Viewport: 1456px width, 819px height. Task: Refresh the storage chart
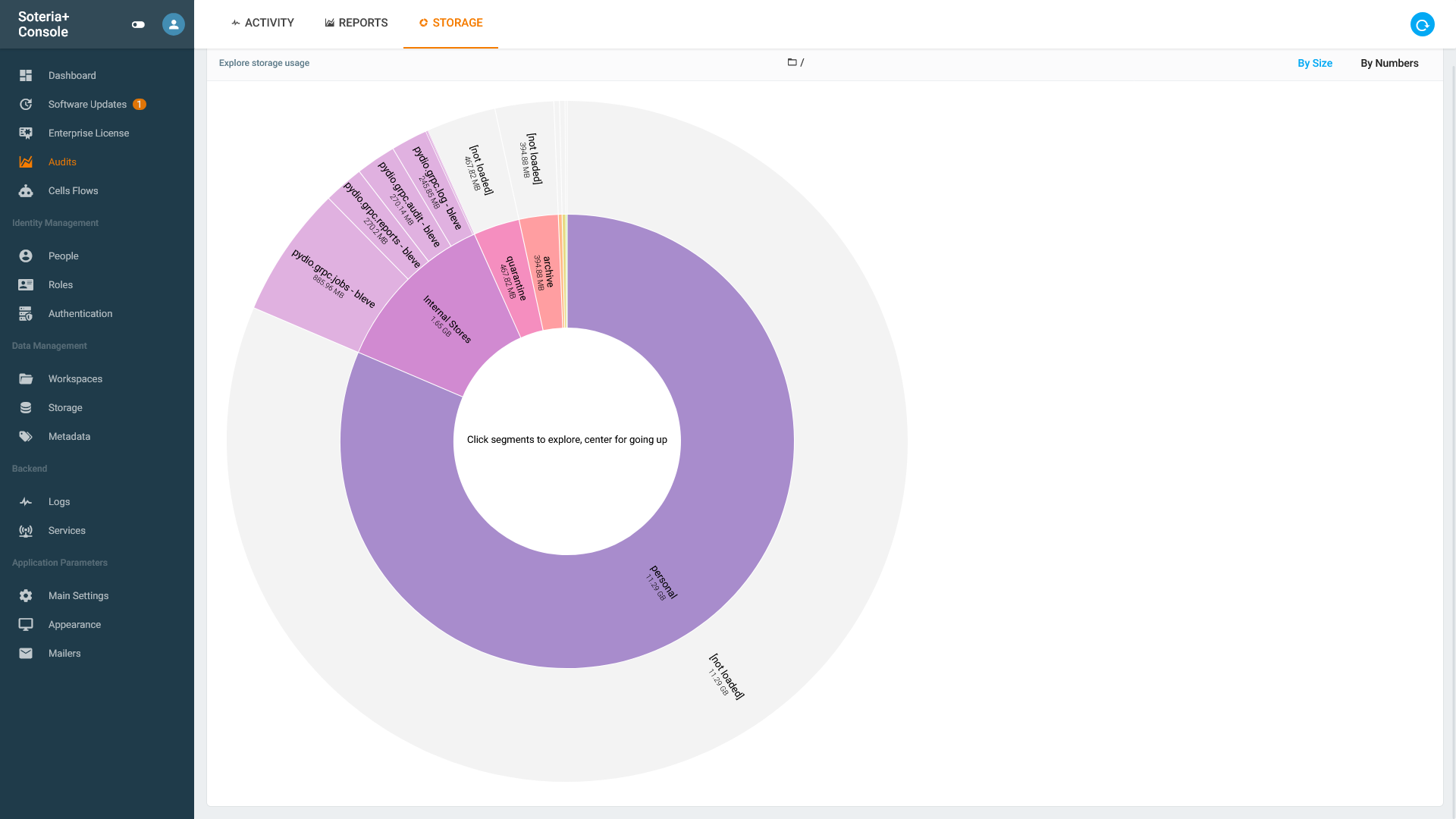point(1422,24)
